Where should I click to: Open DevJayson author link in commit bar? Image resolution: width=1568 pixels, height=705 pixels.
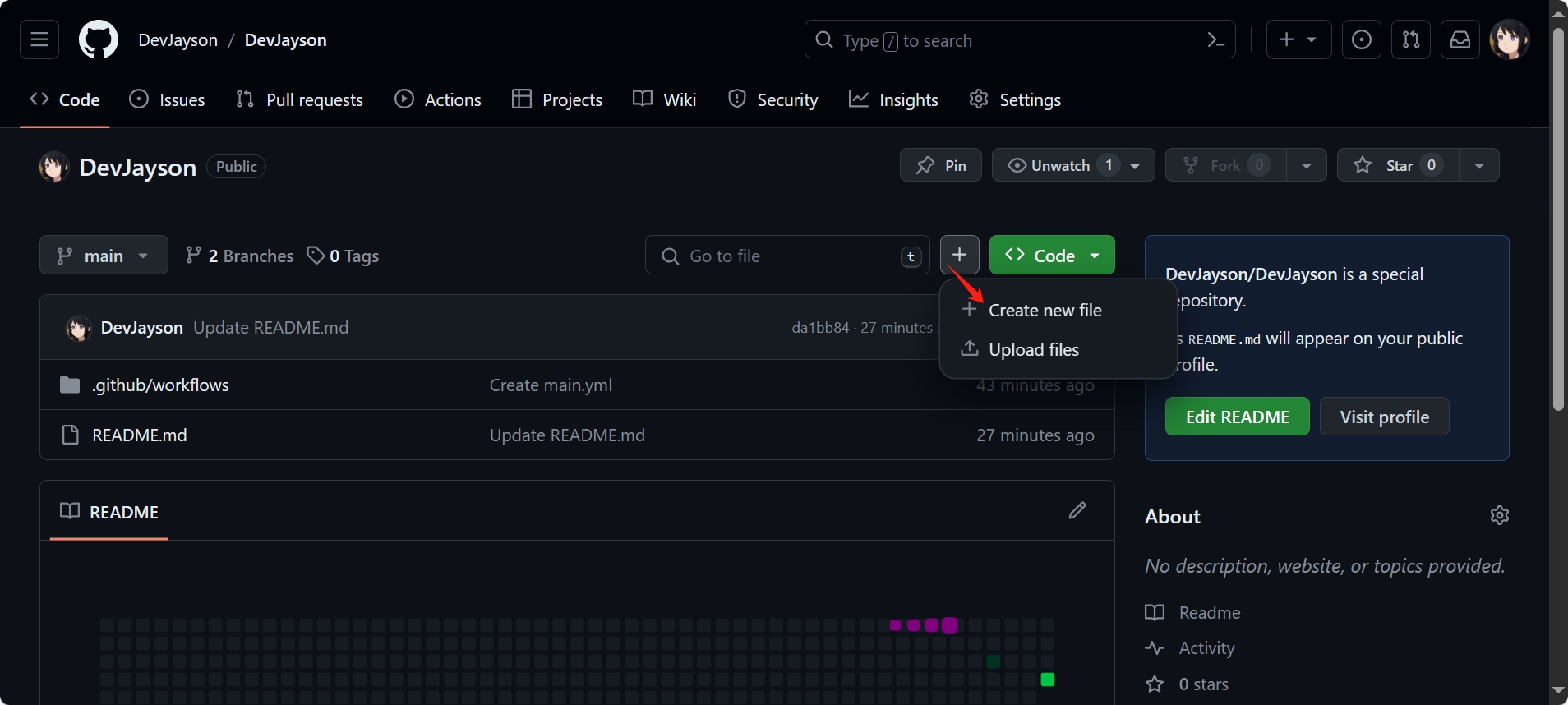(x=141, y=327)
